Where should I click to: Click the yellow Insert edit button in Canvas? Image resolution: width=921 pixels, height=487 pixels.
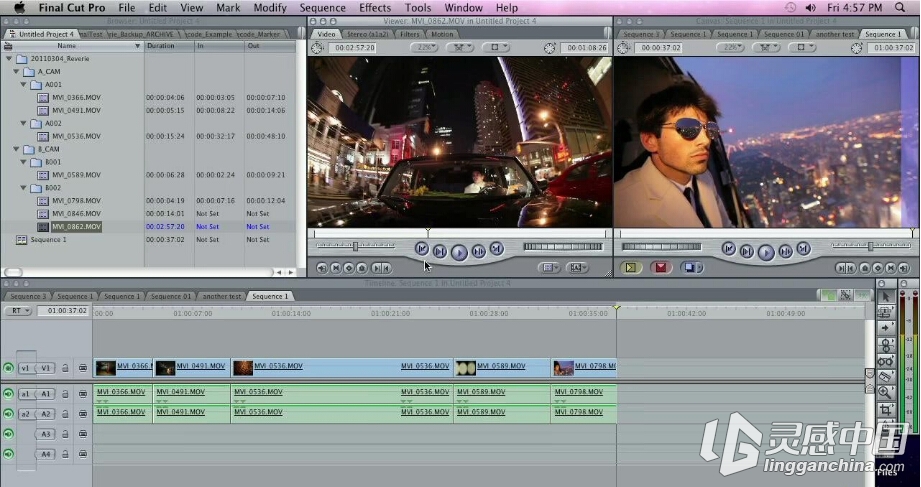[x=631, y=268]
